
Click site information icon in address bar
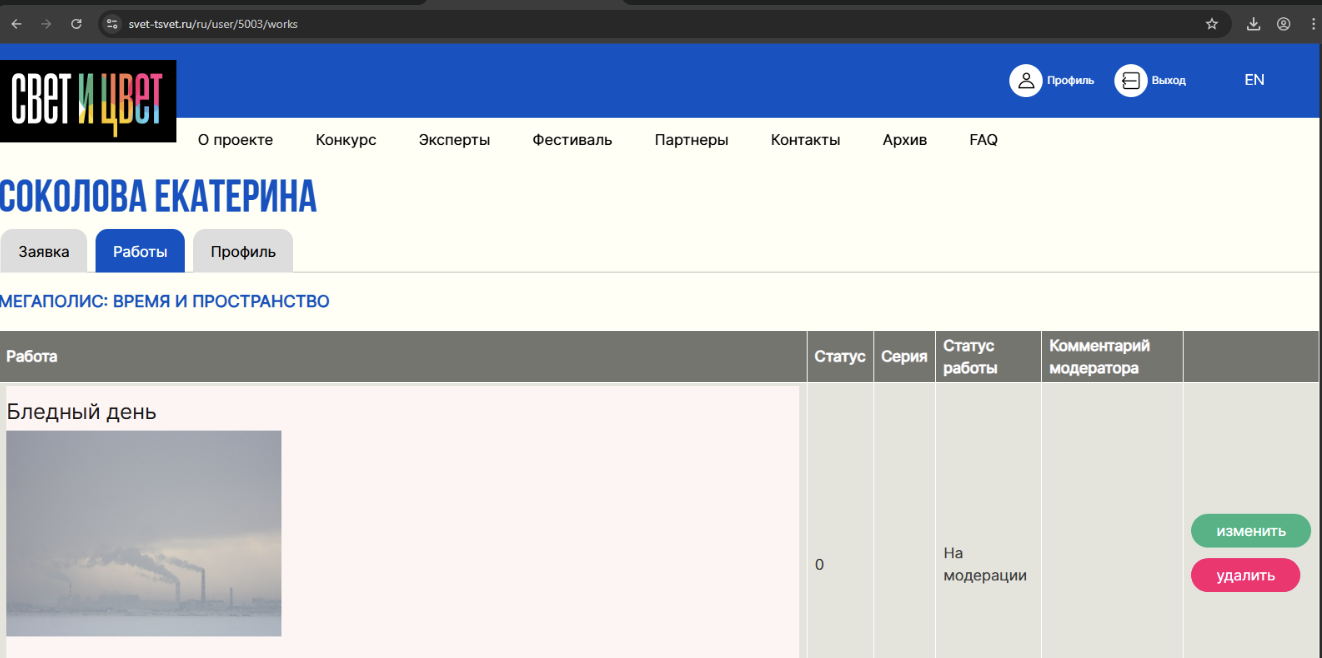(112, 24)
